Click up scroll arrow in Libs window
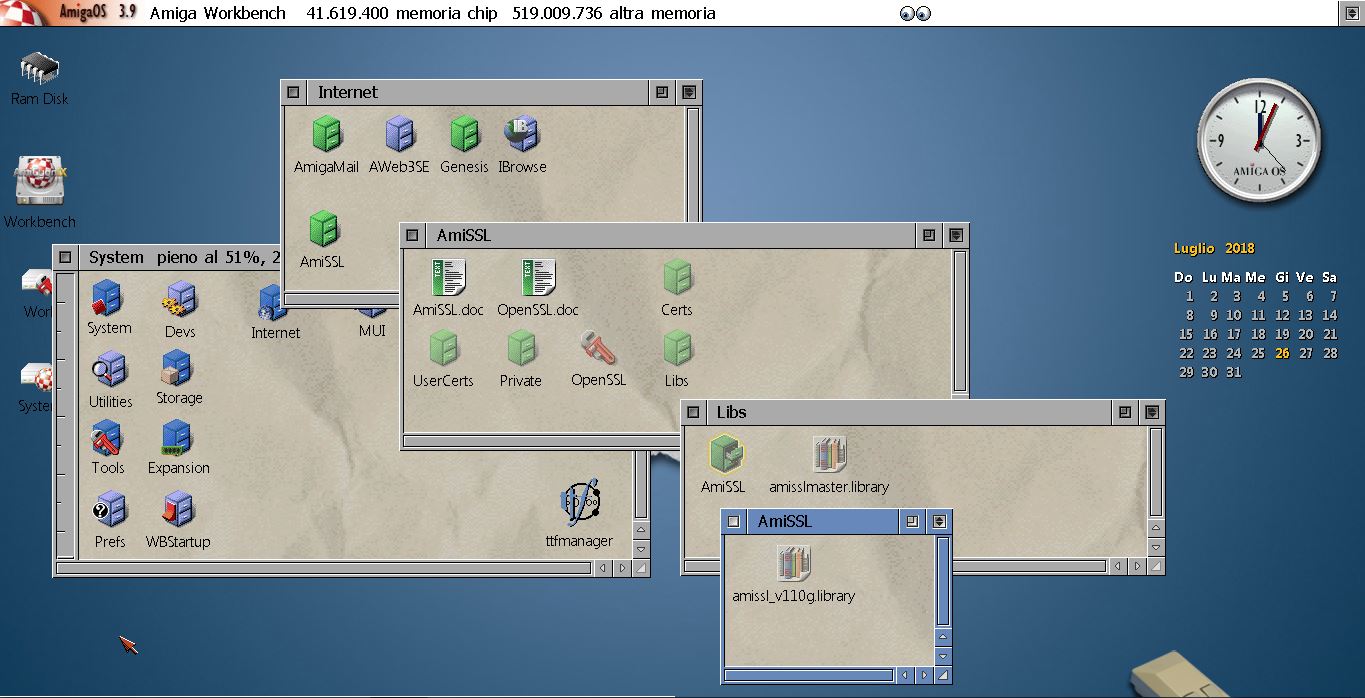Image resolution: width=1365 pixels, height=698 pixels. pyautogui.click(x=1155, y=528)
